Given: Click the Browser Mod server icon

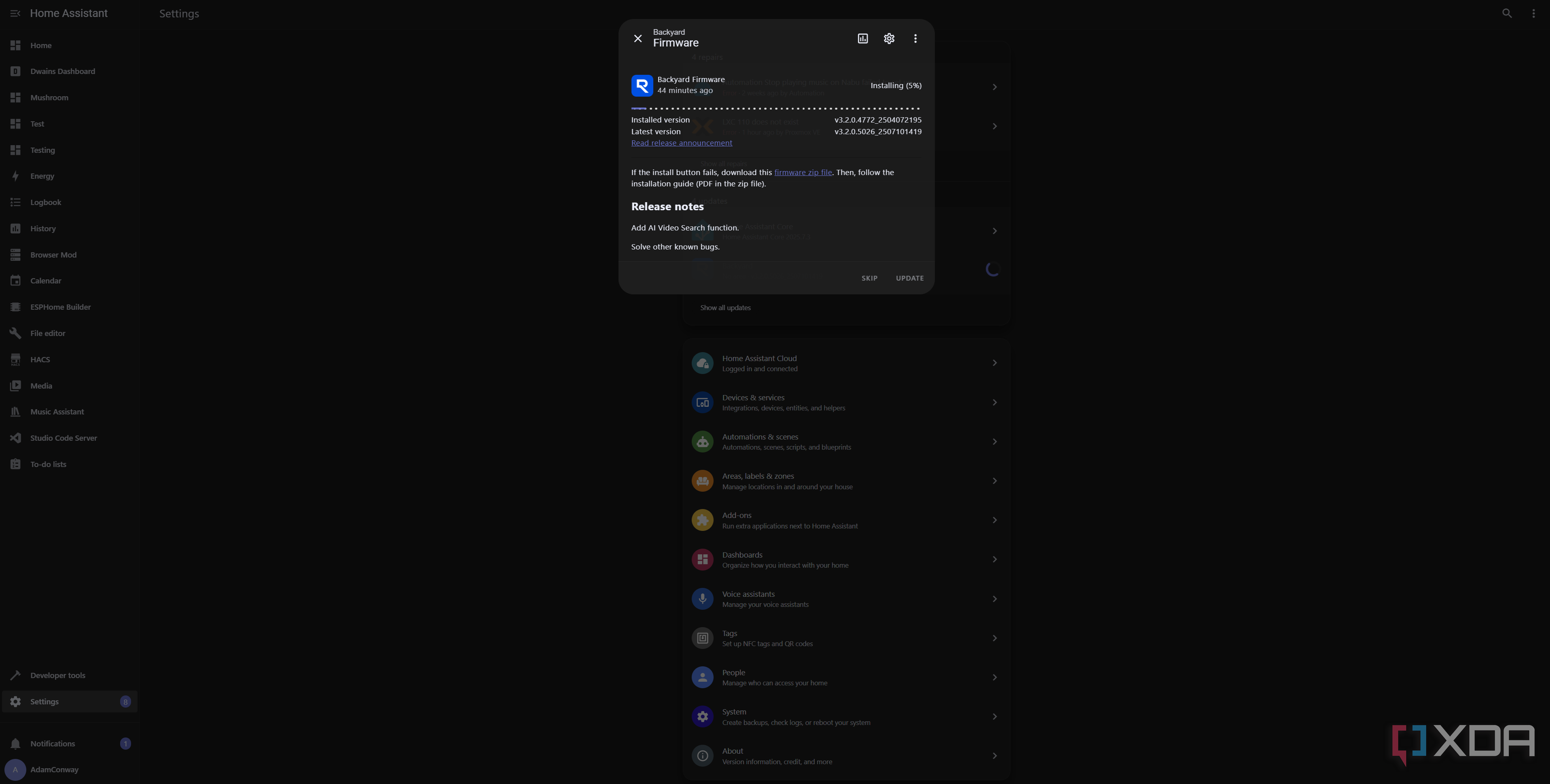Looking at the screenshot, I should tap(16, 254).
